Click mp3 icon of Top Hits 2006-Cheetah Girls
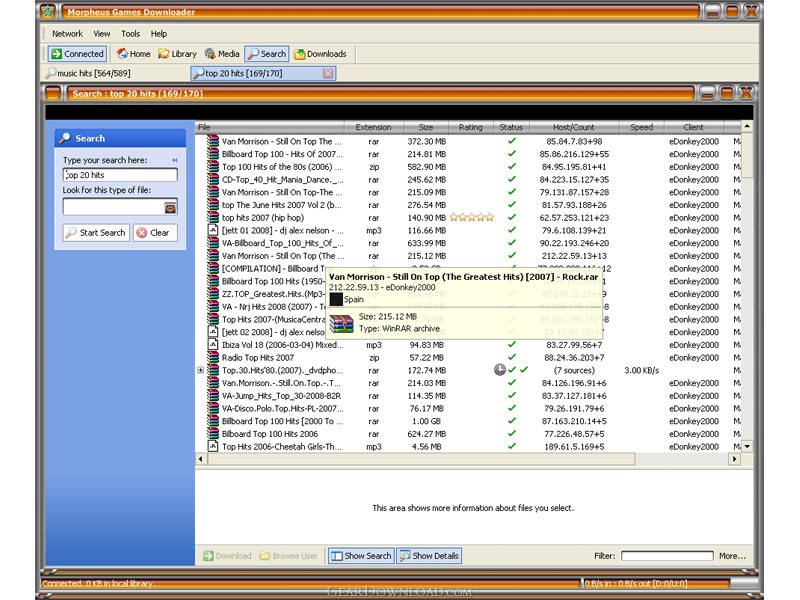This screenshot has width=800, height=600. 213,446
